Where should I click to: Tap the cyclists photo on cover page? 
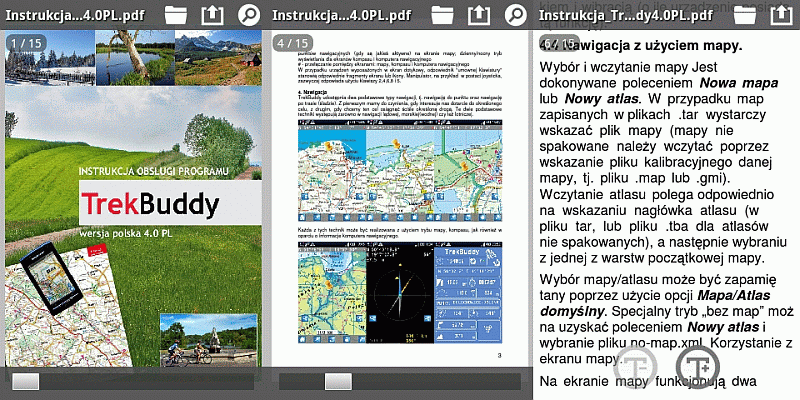pyautogui.click(x=210, y=340)
